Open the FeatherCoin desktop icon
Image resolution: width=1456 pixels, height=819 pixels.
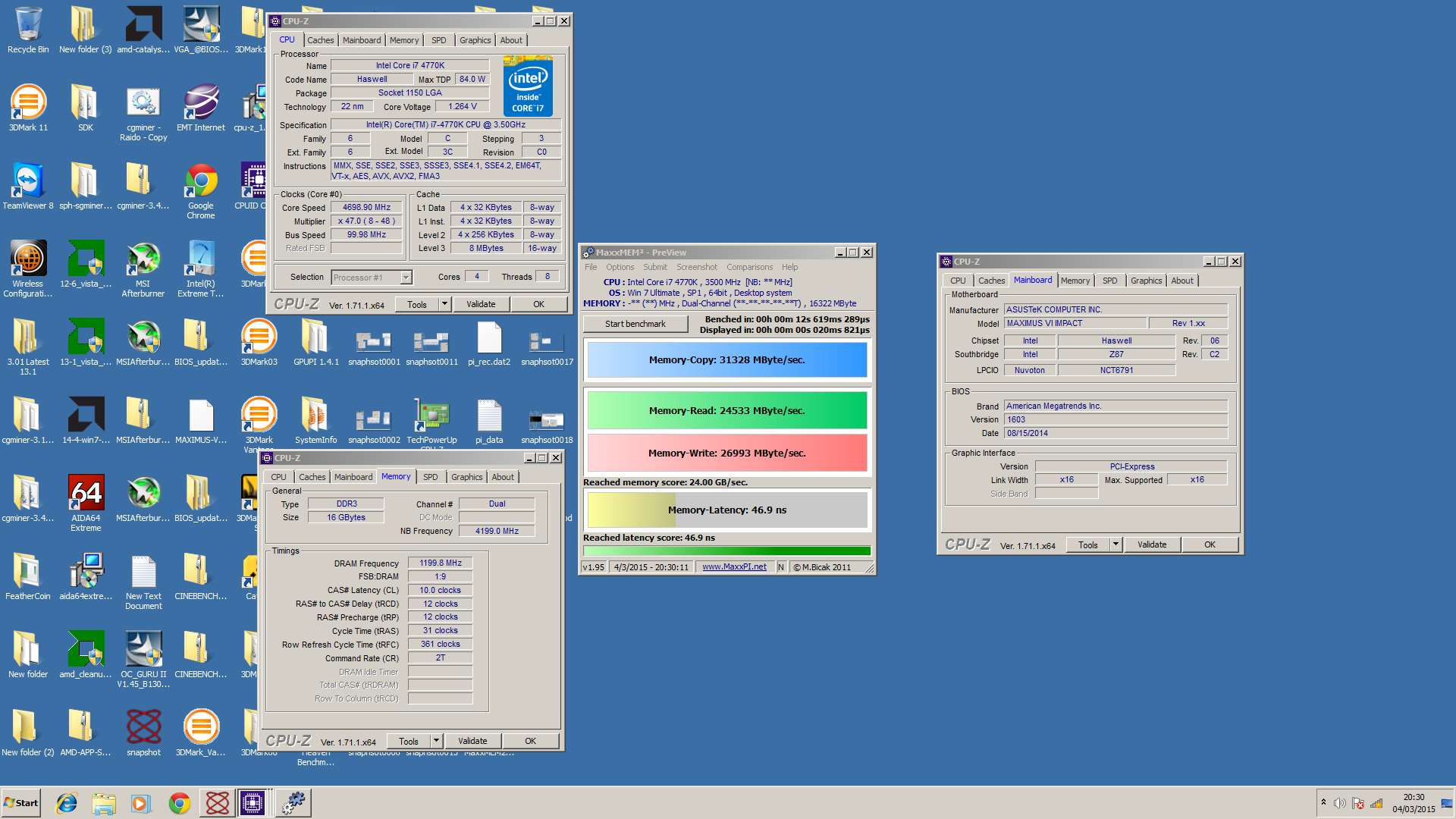28,577
